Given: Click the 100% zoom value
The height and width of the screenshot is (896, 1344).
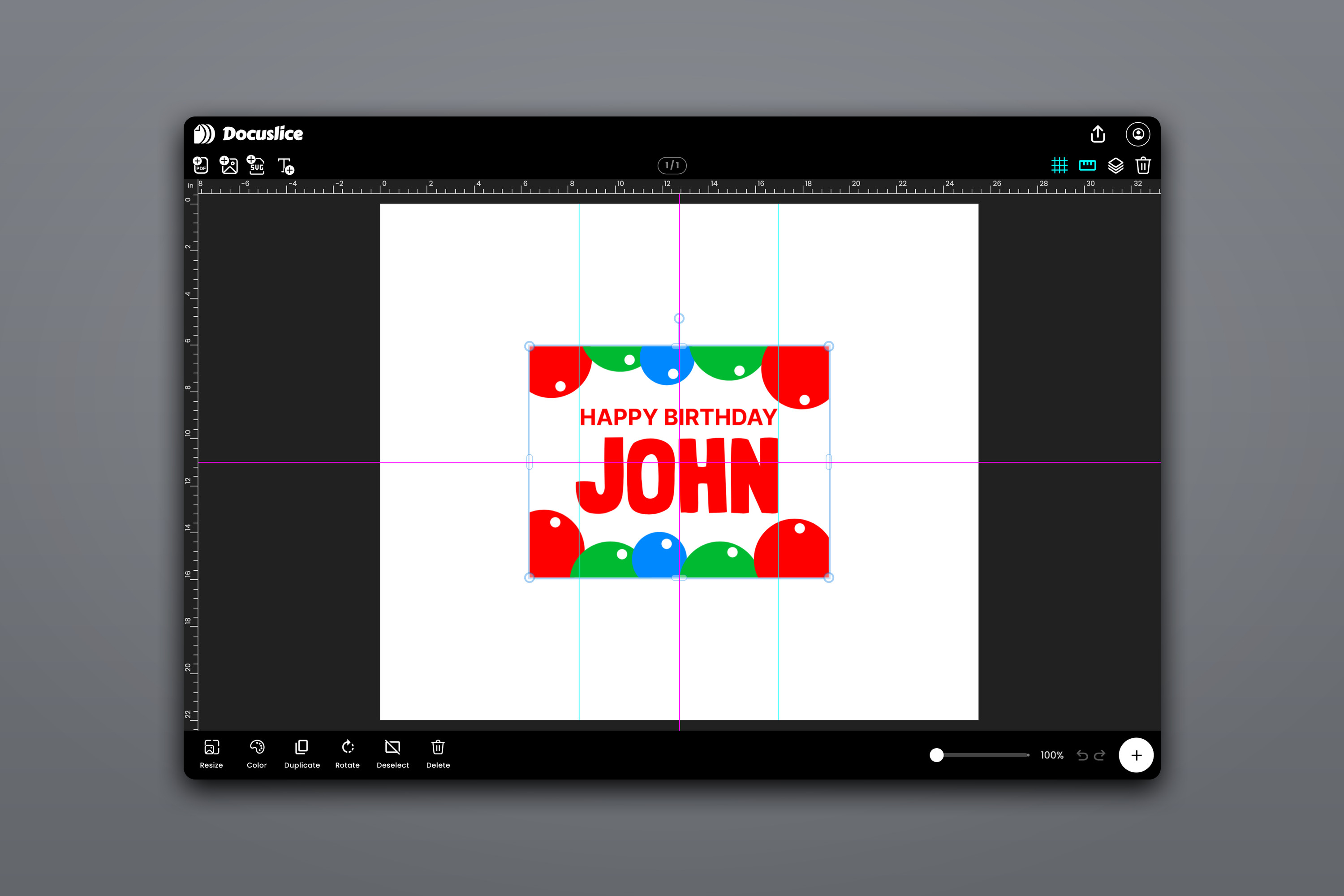Looking at the screenshot, I should [1052, 755].
